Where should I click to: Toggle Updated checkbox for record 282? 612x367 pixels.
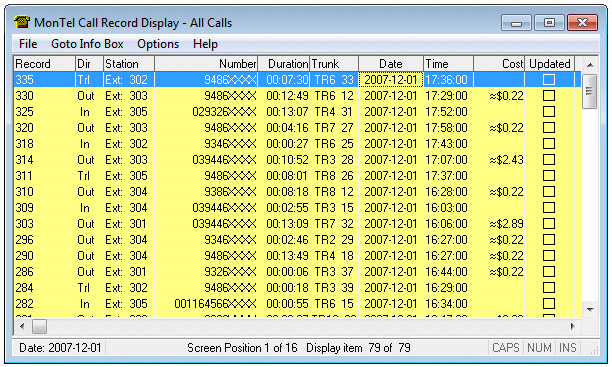[x=549, y=304]
